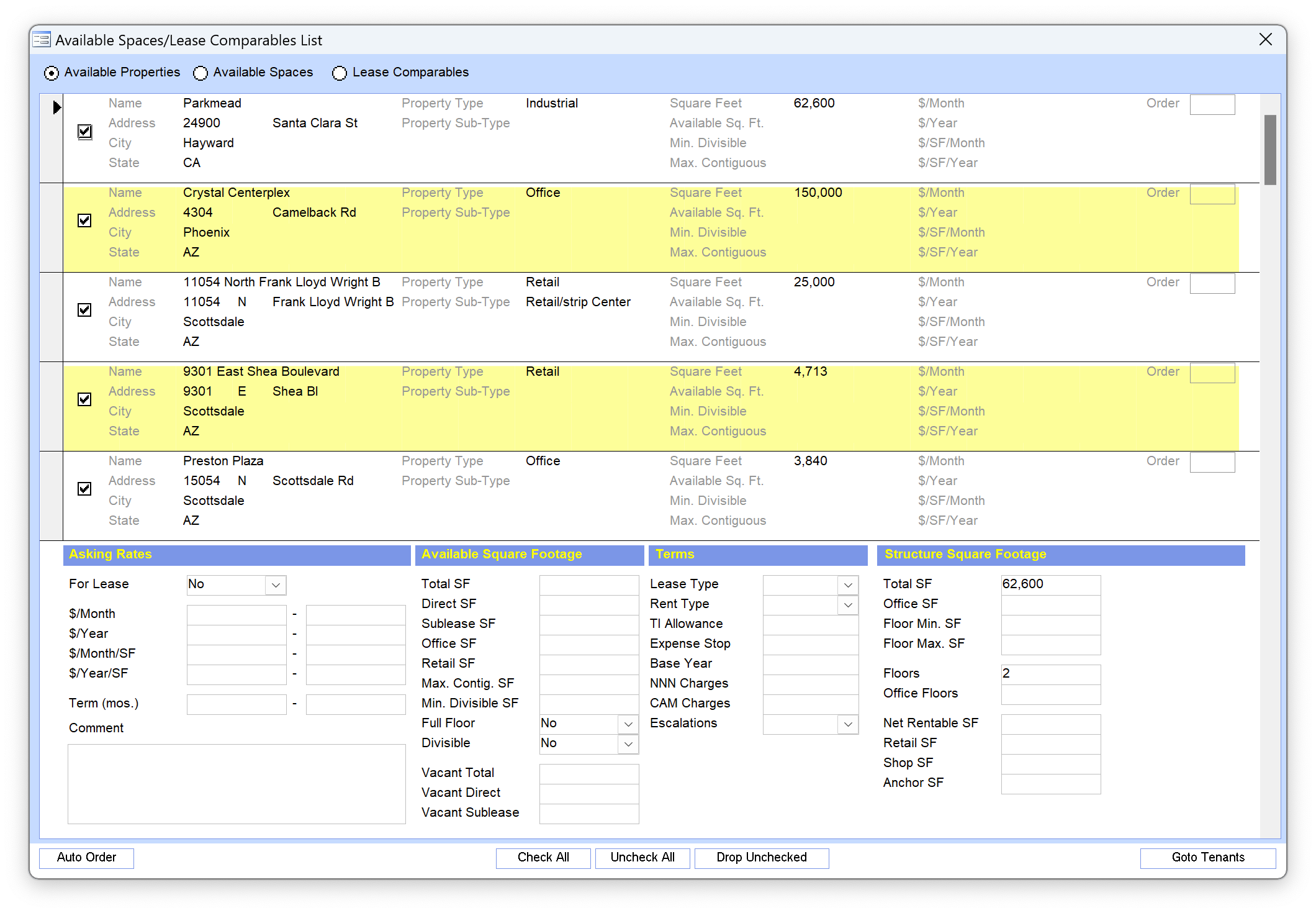Click the Goto Tenants button
This screenshot has height=913, width=1316.
coord(1208,858)
